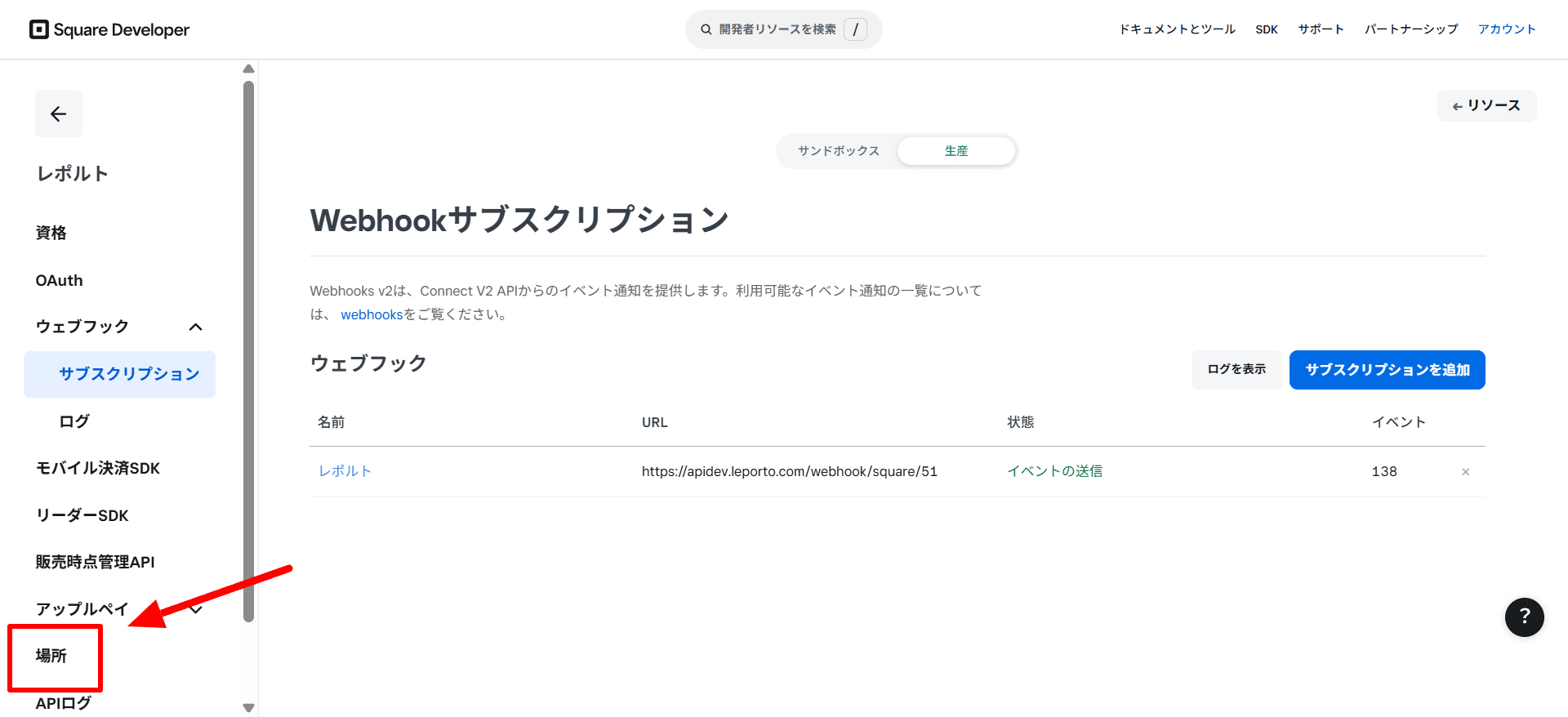Open ドキュメントとツール menu
Viewport: 1568px width, 717px height.
[x=1177, y=29]
